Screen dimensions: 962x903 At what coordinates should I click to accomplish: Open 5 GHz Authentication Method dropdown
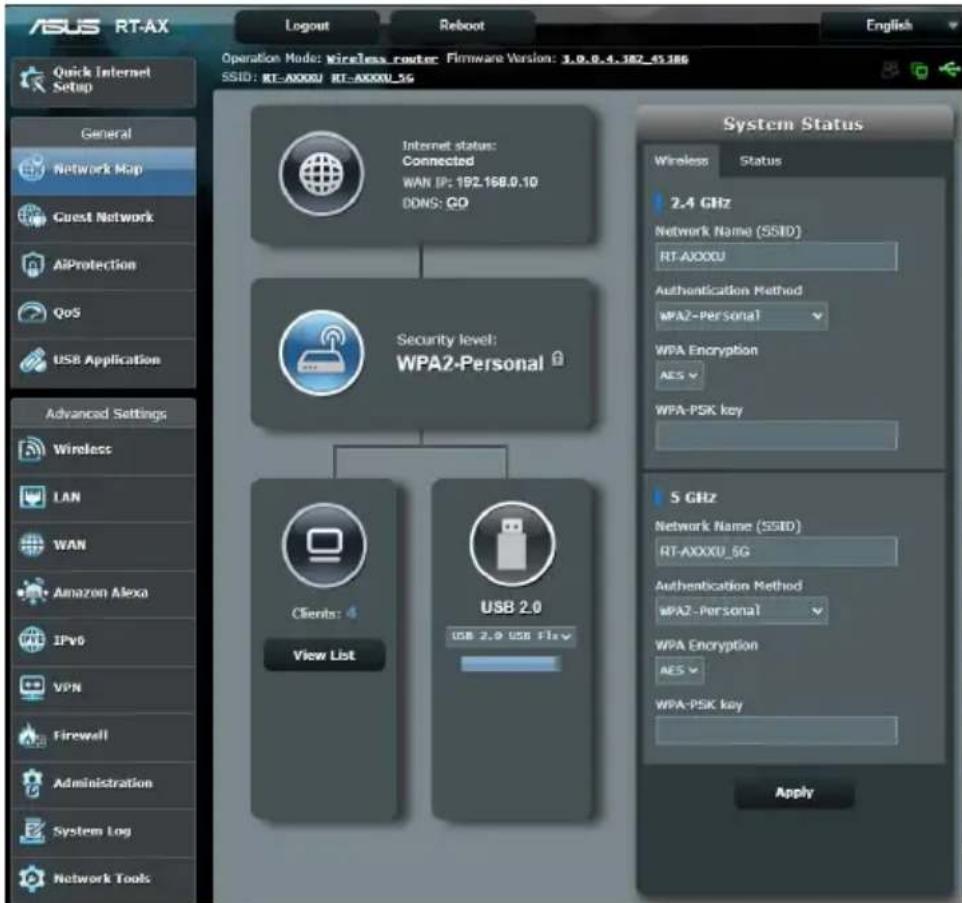pos(741,610)
